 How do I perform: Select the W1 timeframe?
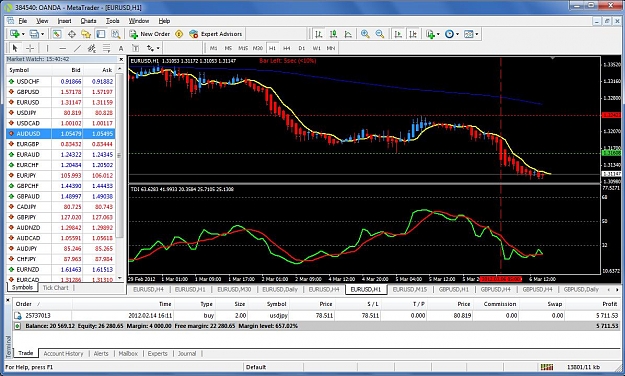click(x=316, y=48)
